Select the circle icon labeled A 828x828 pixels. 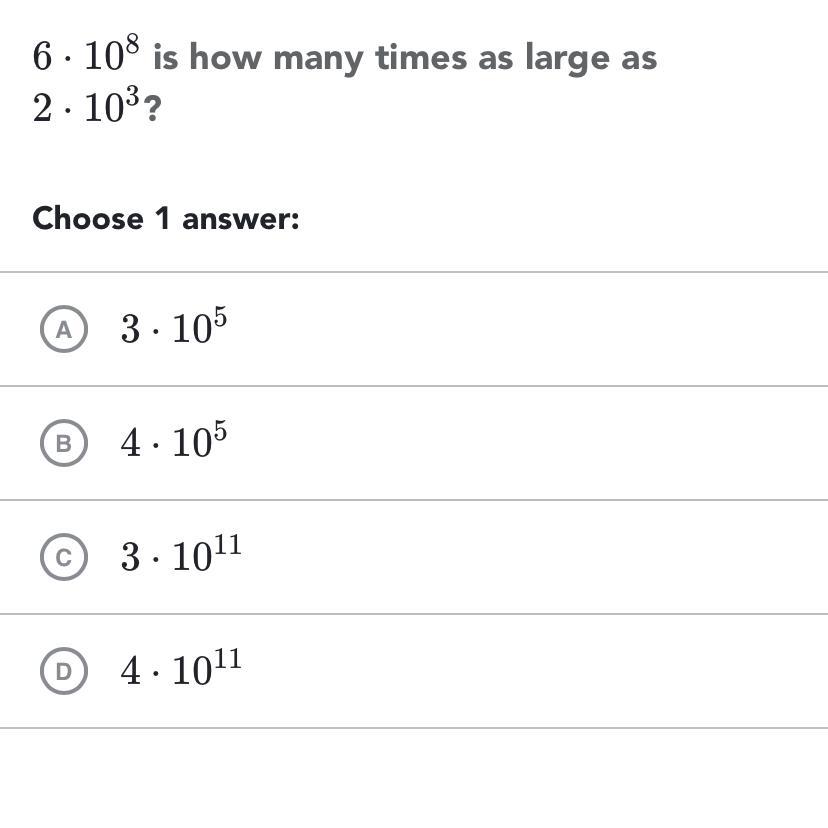(65, 329)
